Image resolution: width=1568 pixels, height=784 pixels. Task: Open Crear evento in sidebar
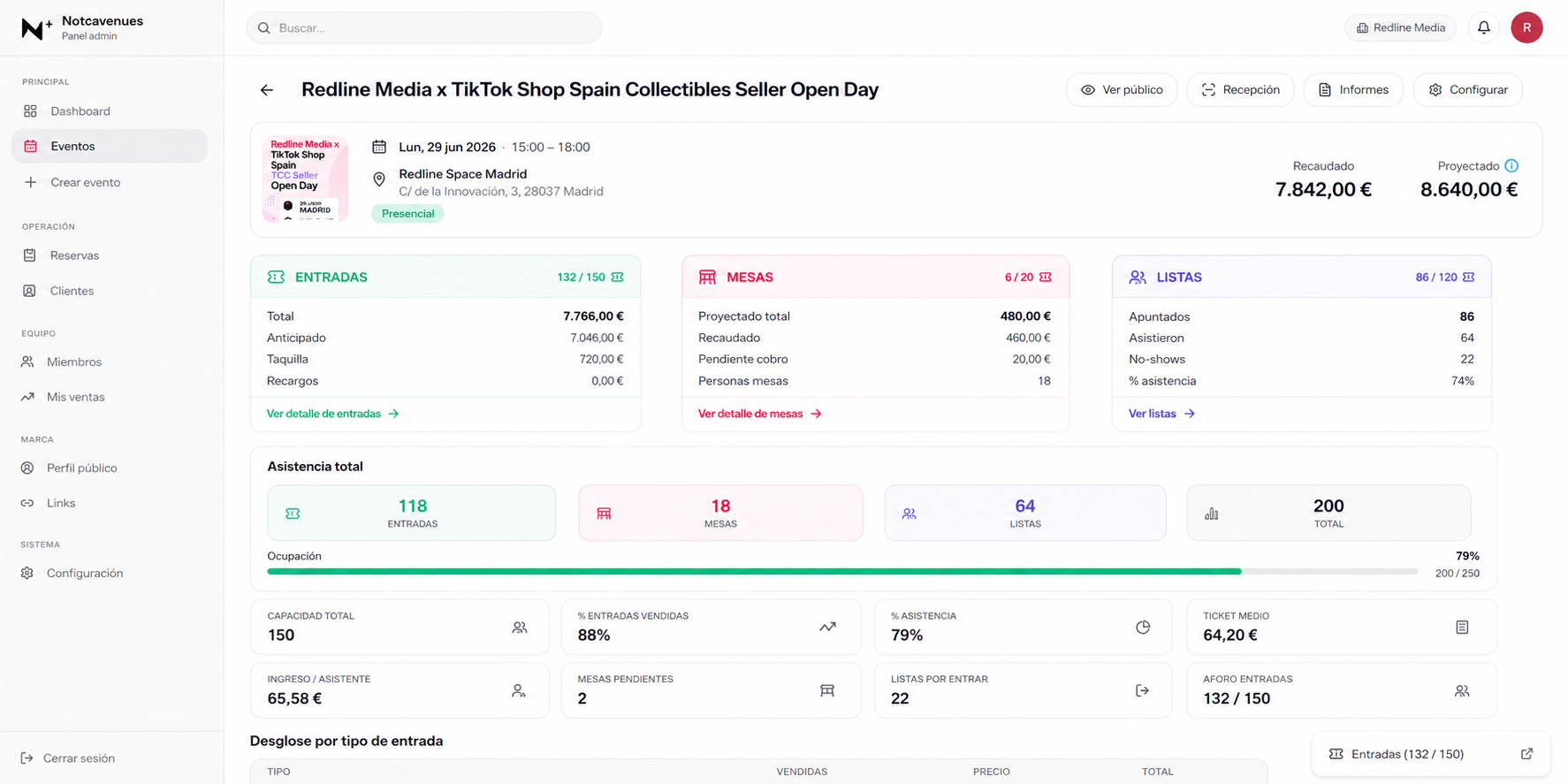(110, 183)
